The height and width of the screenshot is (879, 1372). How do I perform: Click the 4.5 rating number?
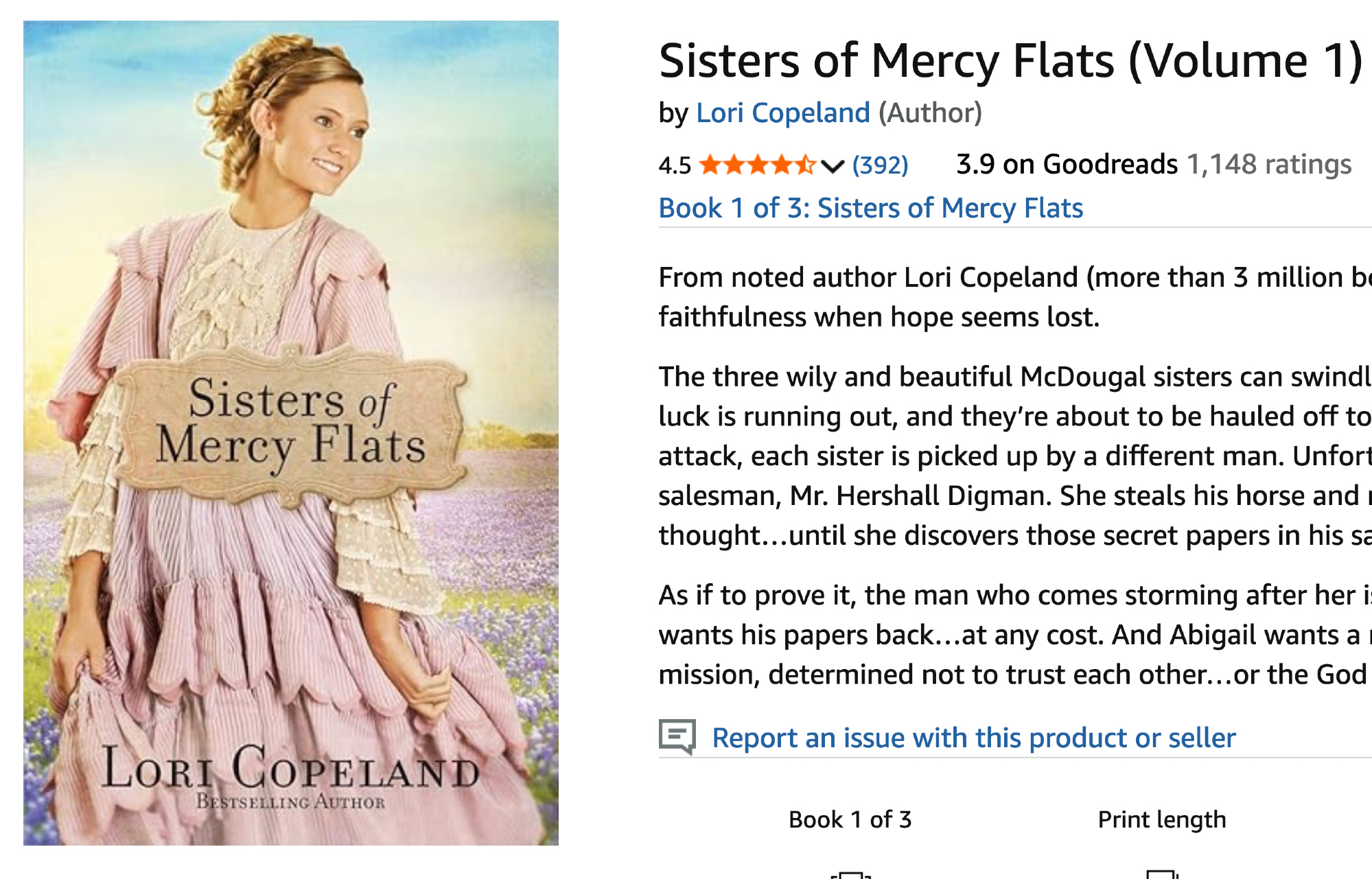[675, 165]
